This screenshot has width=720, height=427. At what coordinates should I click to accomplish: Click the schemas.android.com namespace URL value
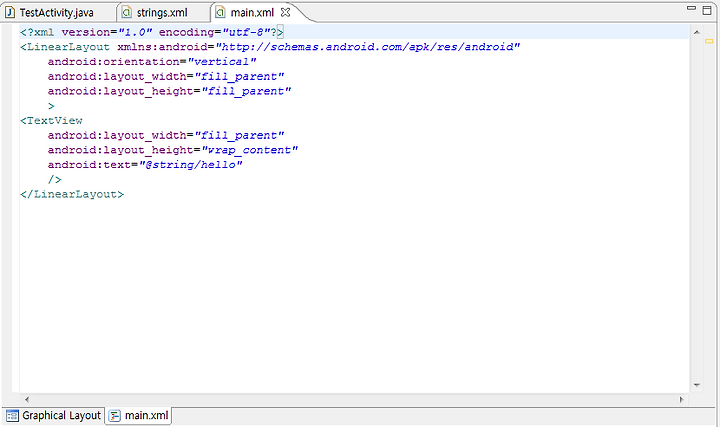click(x=368, y=47)
